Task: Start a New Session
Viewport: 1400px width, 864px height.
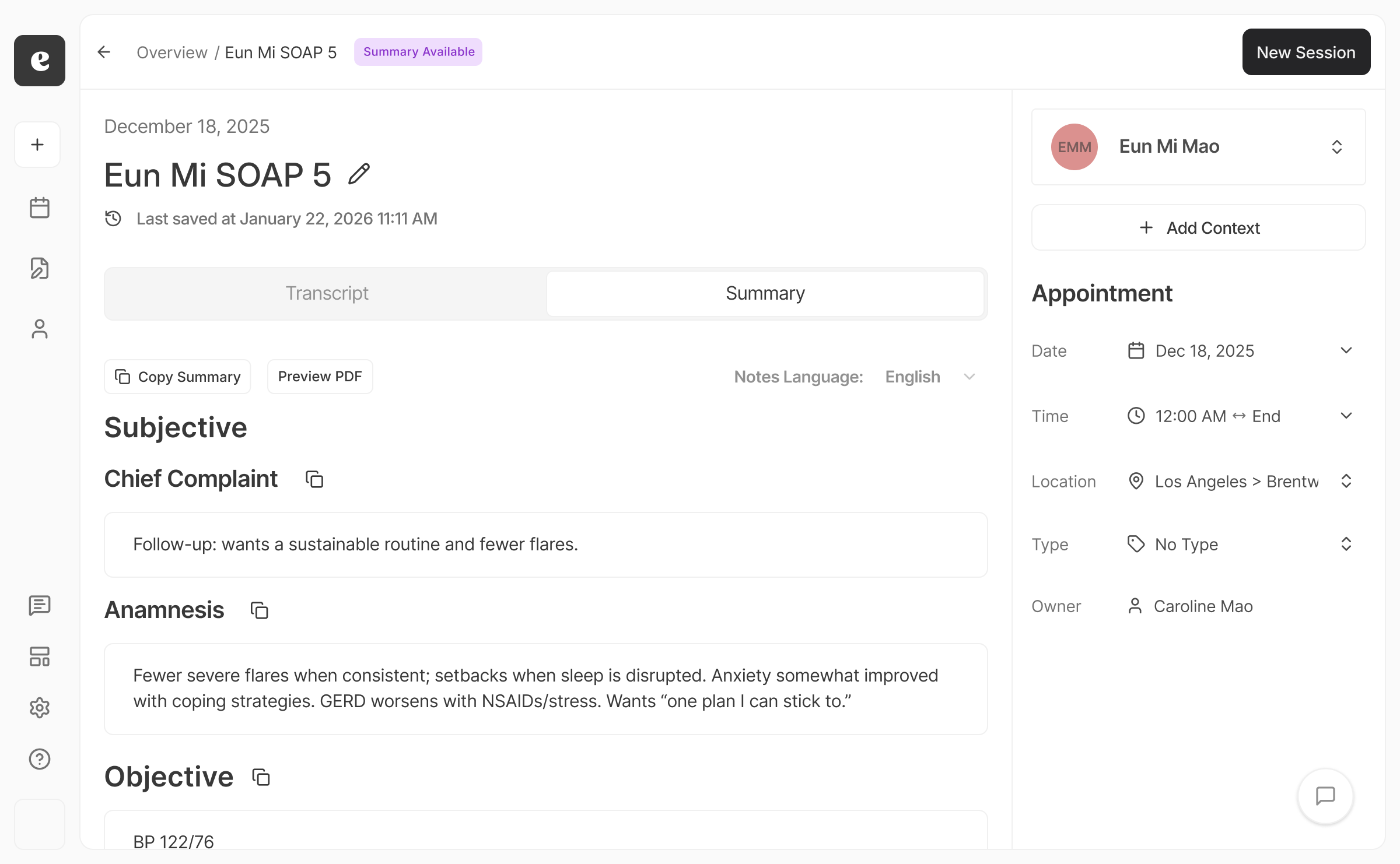Action: pyautogui.click(x=1306, y=52)
